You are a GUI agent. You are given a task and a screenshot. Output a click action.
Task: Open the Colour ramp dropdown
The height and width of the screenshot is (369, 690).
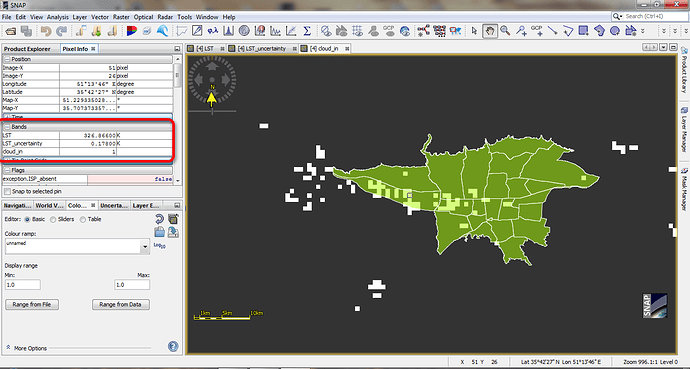tap(145, 247)
